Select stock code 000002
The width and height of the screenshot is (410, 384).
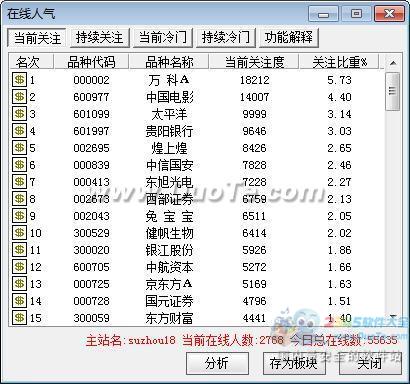91,80
